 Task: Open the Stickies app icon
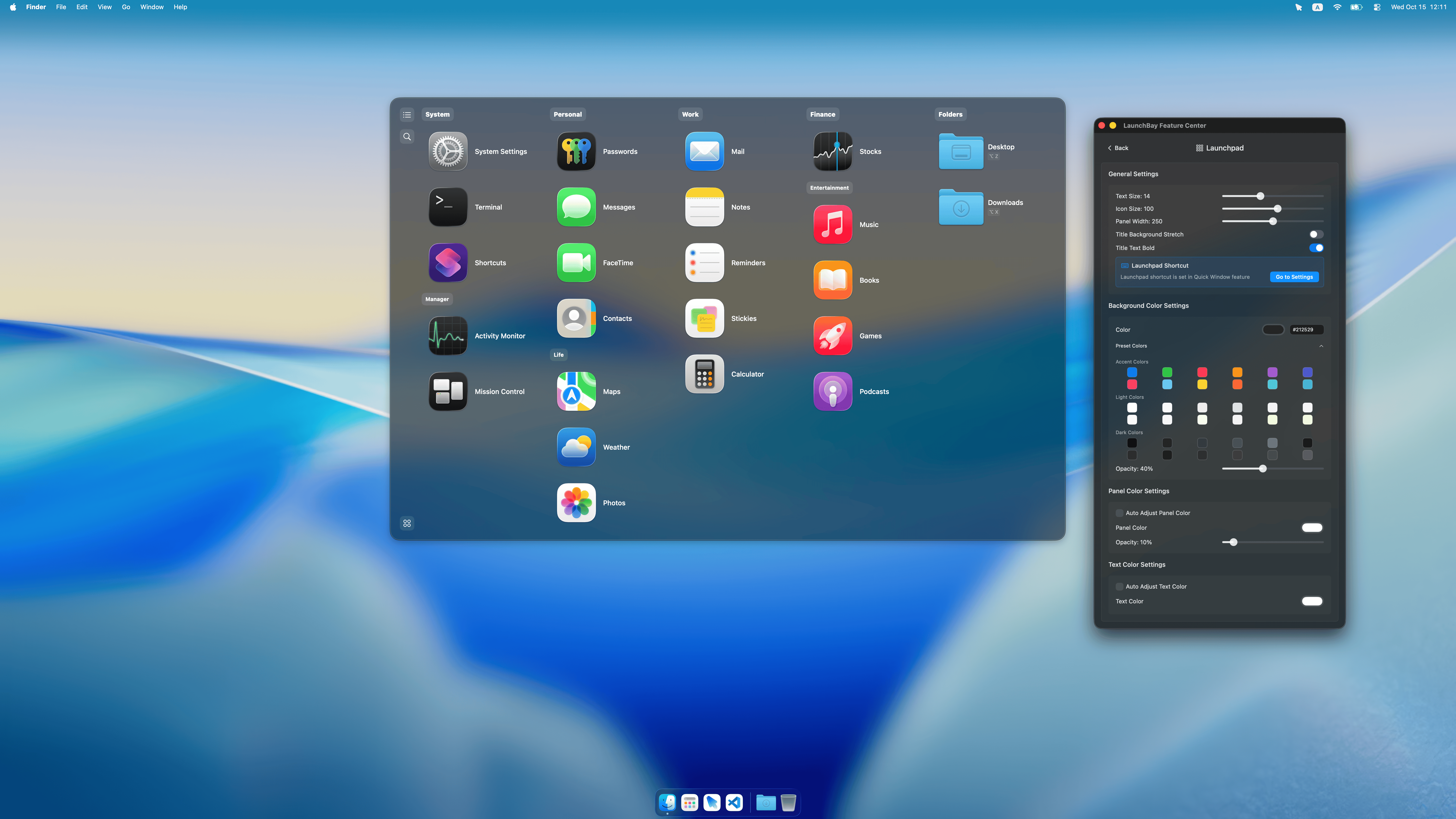pyautogui.click(x=704, y=318)
